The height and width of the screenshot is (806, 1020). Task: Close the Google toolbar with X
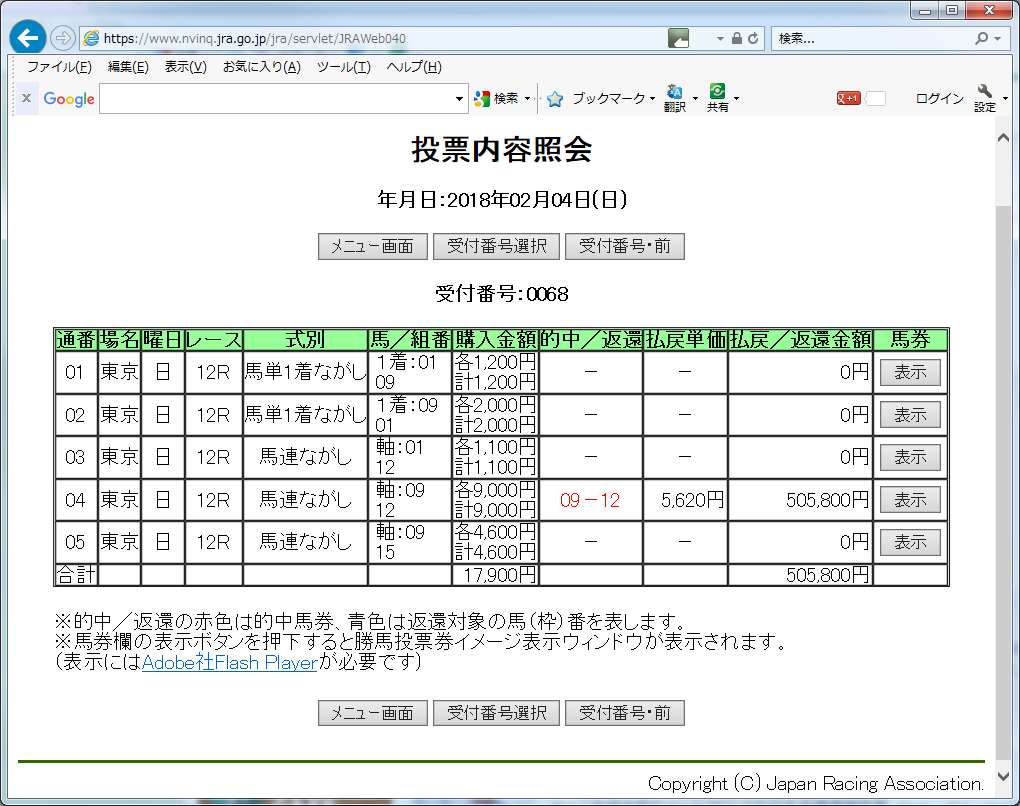point(27,98)
